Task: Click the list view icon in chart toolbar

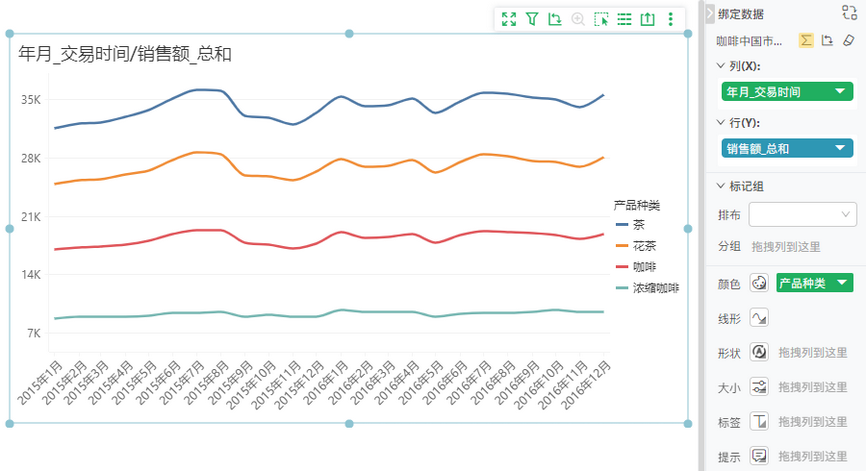Action: 624,19
